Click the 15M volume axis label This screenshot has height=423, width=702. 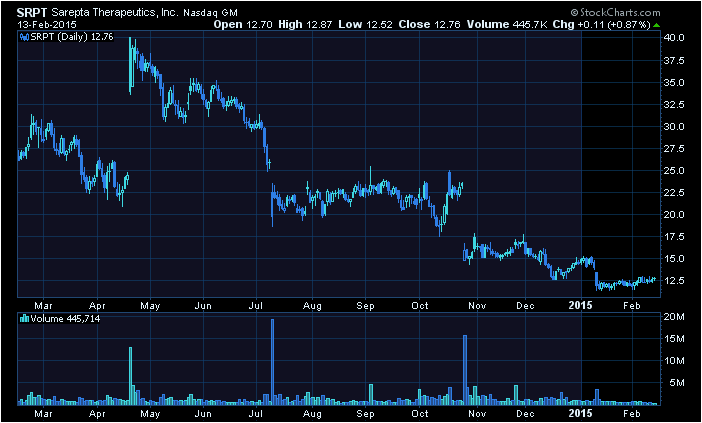pyautogui.click(x=675, y=339)
